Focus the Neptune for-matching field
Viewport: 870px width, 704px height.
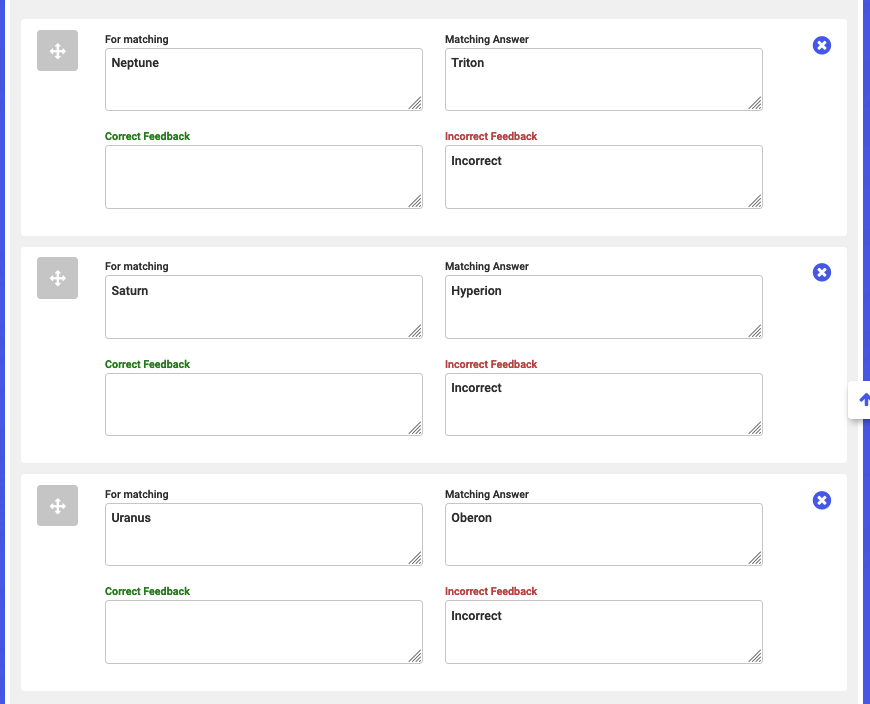pos(264,79)
